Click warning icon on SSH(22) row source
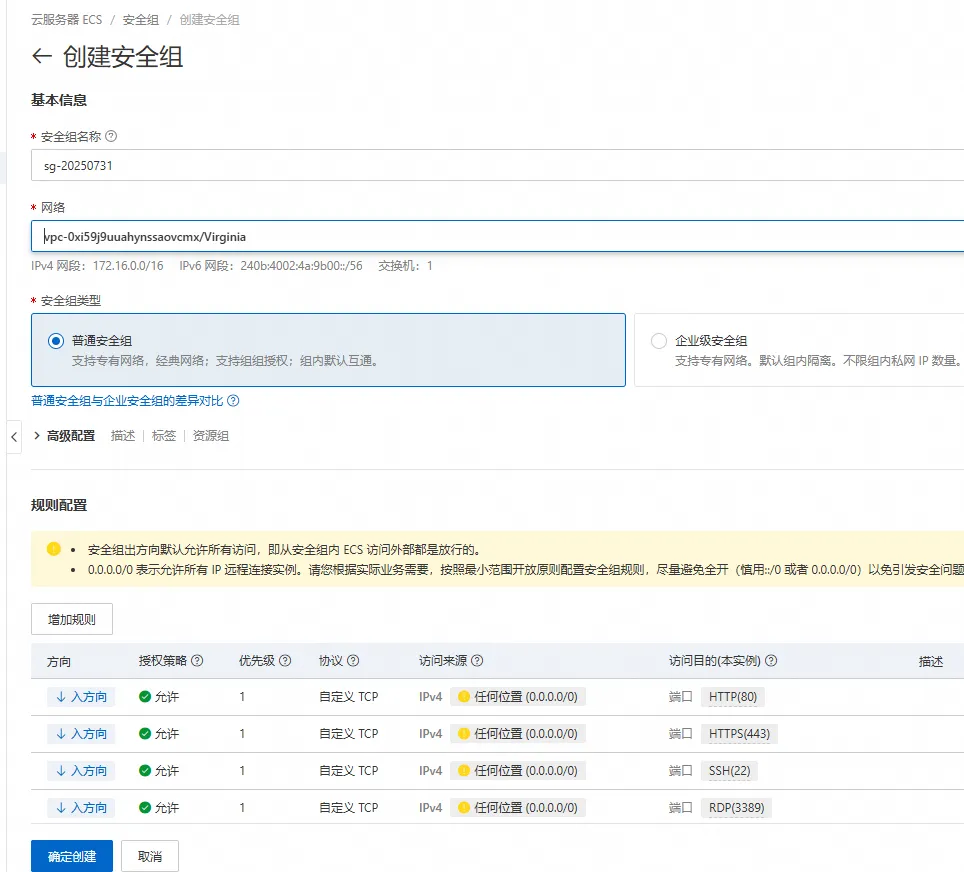Screen dimensions: 964x872 click(x=464, y=771)
